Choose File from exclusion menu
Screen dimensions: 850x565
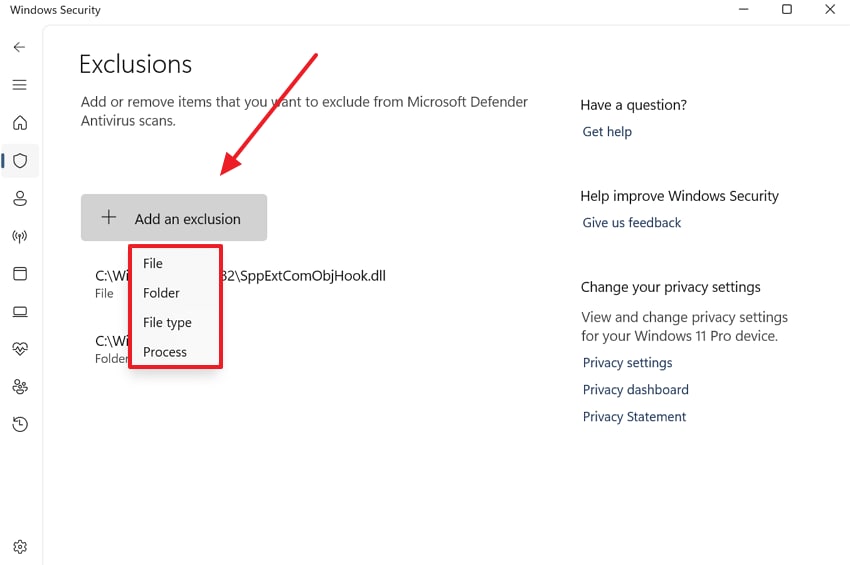tap(153, 264)
